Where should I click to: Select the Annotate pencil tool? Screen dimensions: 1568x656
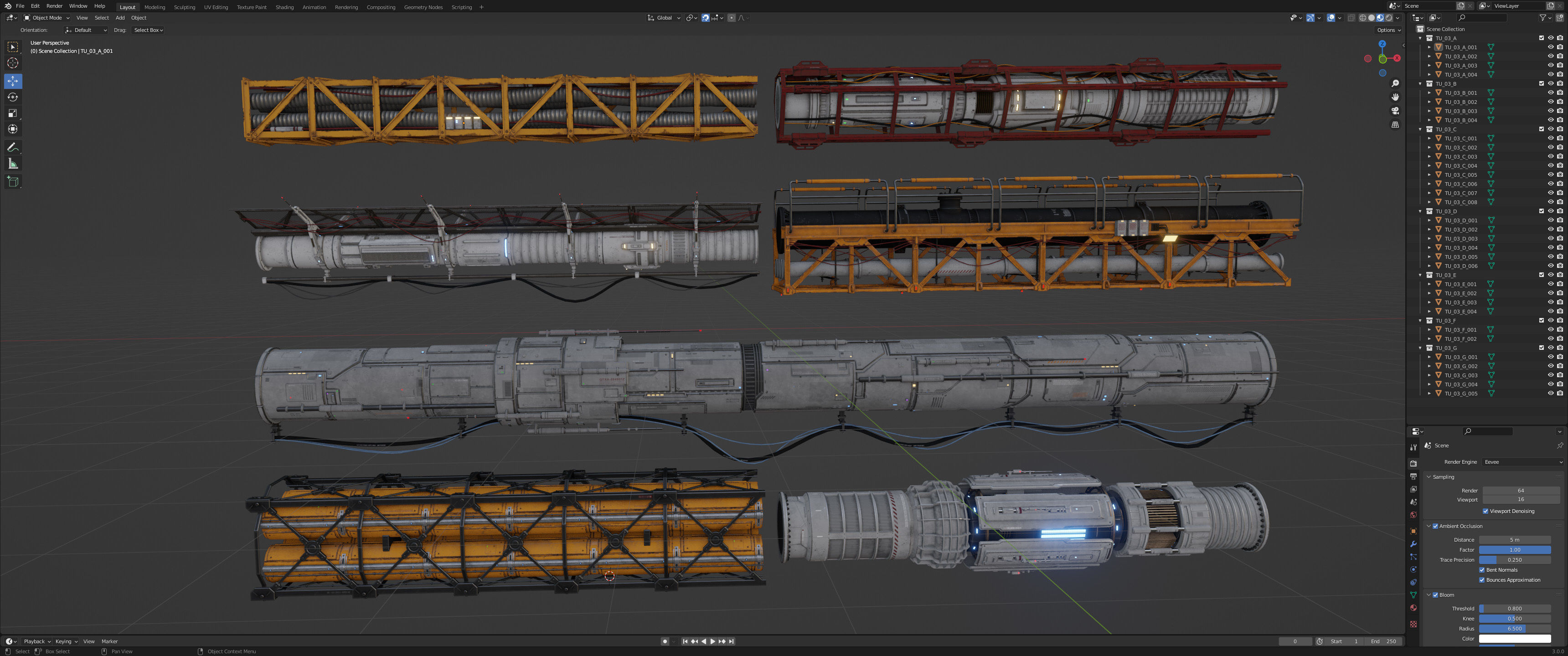13,147
